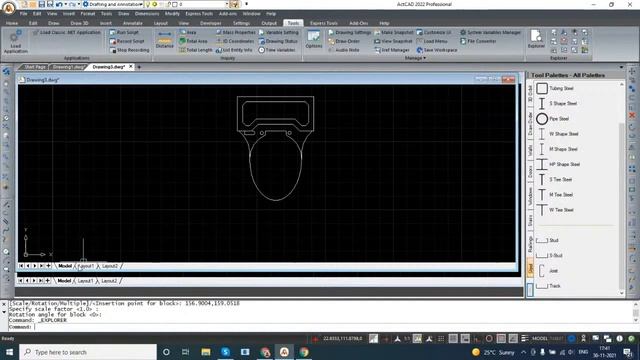Click the Windows search box
640x360 pixels.
[x=87, y=352]
